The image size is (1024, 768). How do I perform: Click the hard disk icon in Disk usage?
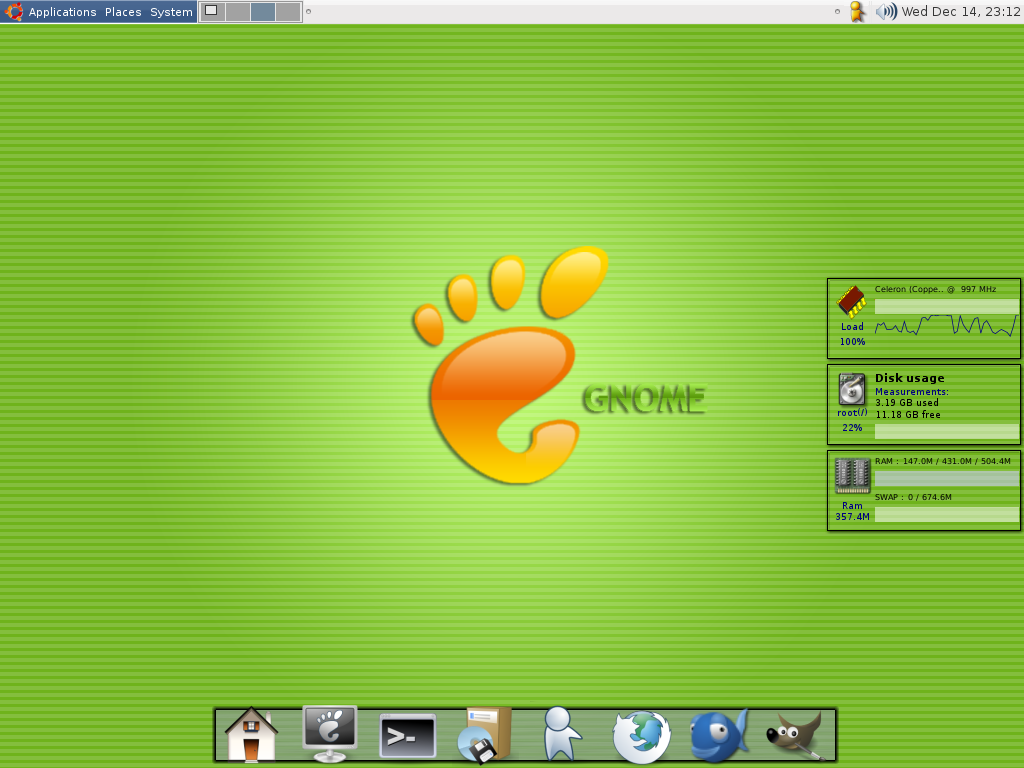pyautogui.click(x=852, y=389)
